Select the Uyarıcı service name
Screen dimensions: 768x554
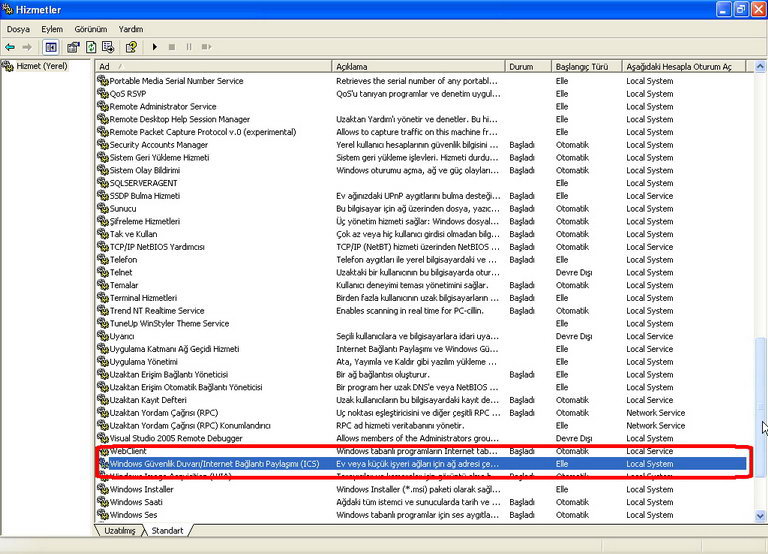122,336
